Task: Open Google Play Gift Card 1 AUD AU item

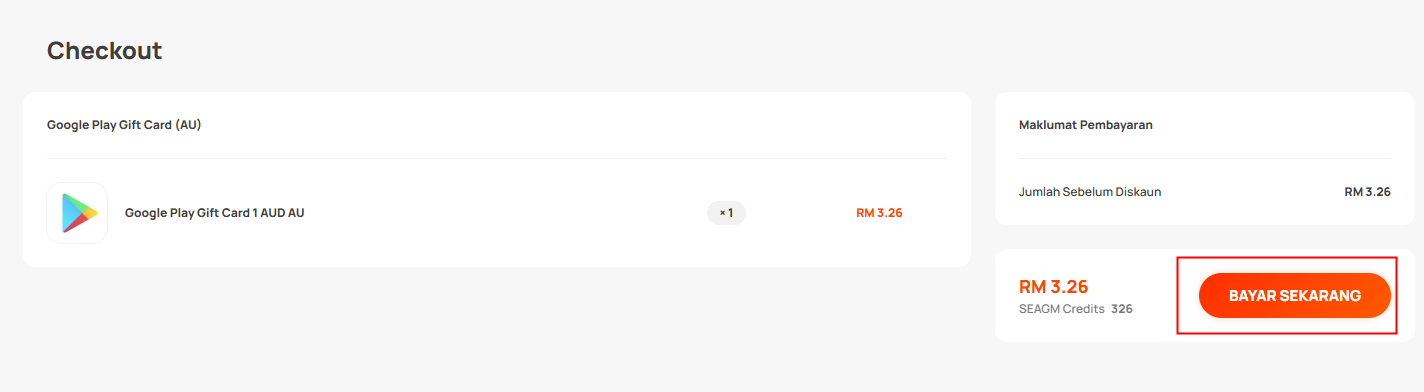Action: [x=214, y=213]
